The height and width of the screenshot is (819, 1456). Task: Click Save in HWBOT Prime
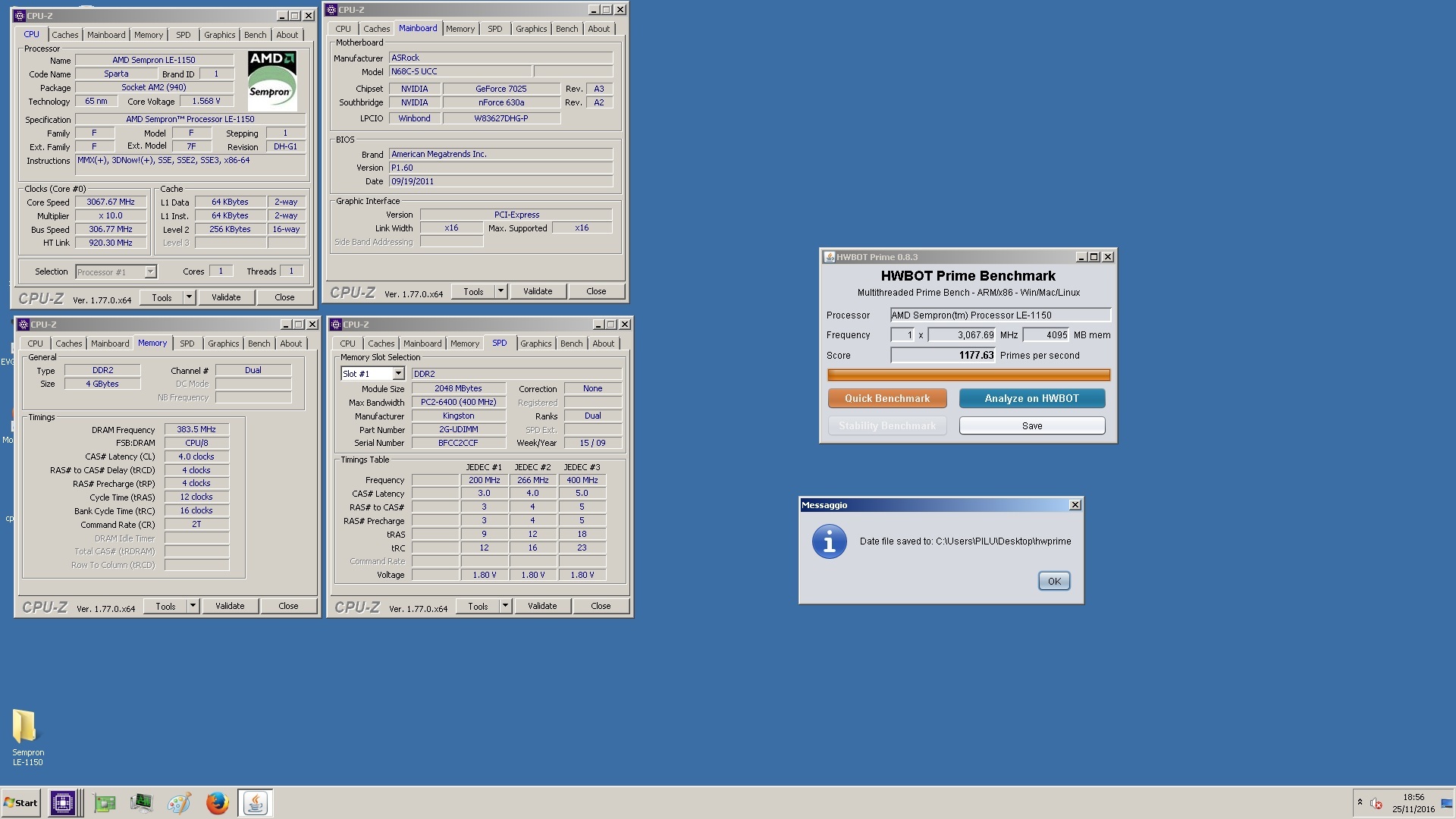pyautogui.click(x=1031, y=425)
